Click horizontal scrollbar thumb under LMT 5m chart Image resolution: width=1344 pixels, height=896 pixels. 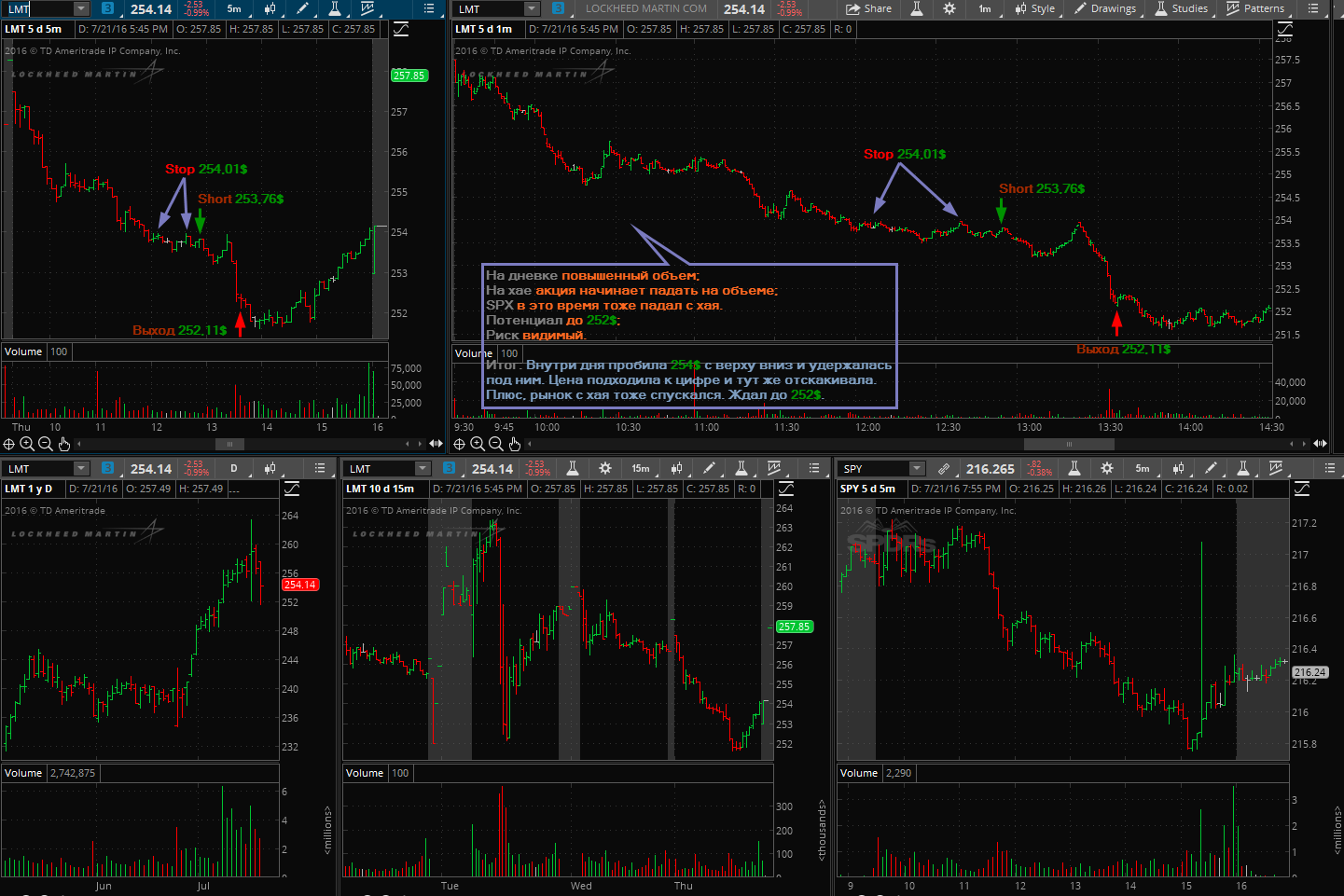click(229, 444)
